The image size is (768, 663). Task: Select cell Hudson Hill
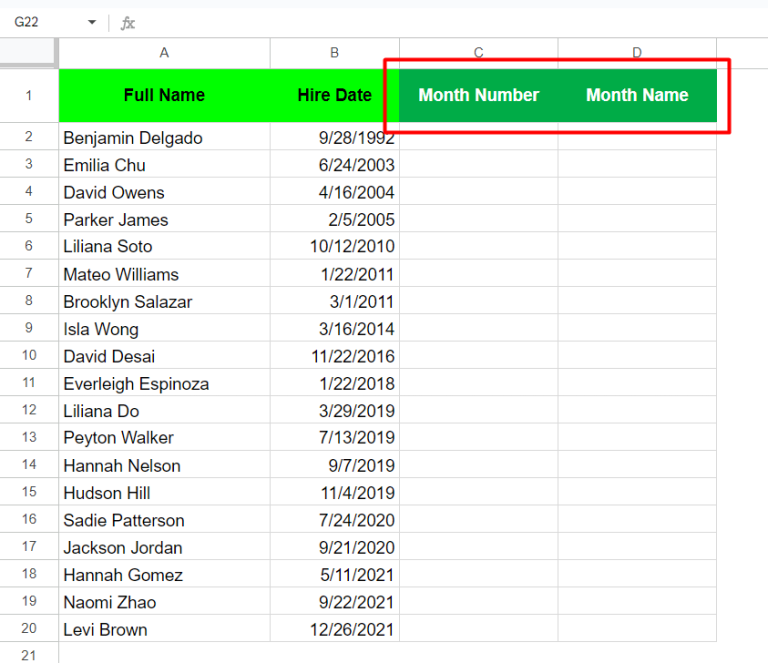(x=164, y=492)
